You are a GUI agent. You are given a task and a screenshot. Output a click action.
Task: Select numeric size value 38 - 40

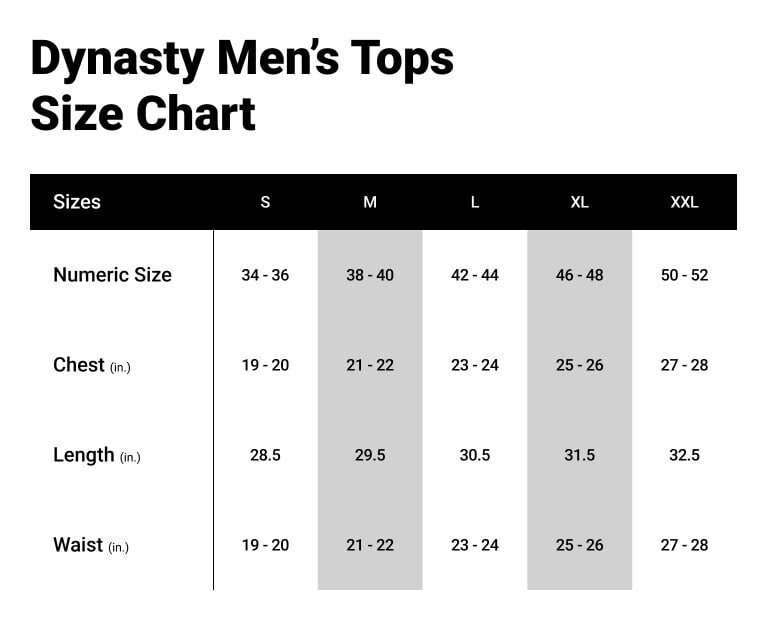coord(370,275)
